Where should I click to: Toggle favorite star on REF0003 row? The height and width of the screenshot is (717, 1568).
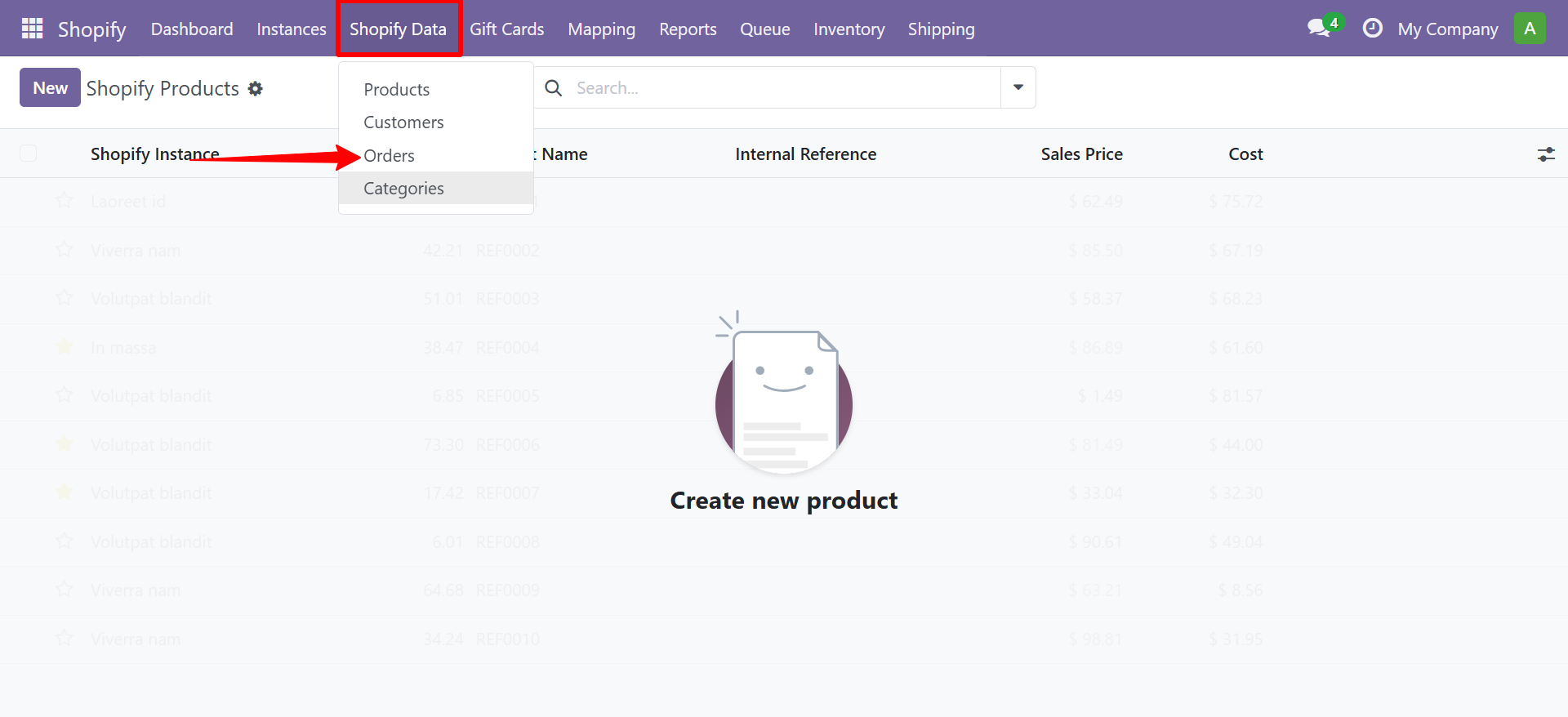tap(65, 298)
